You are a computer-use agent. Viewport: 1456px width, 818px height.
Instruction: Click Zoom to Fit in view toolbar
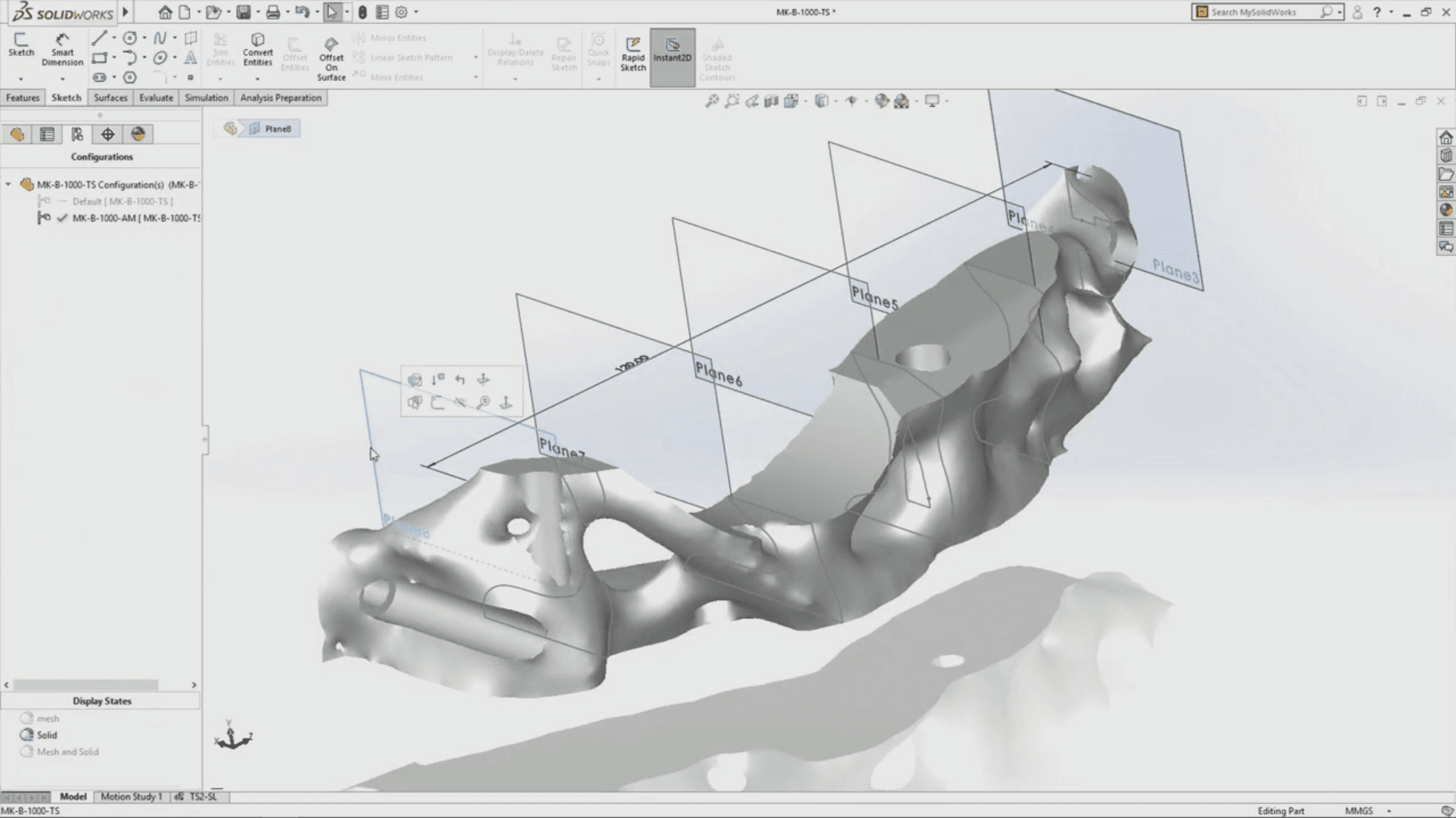click(712, 101)
